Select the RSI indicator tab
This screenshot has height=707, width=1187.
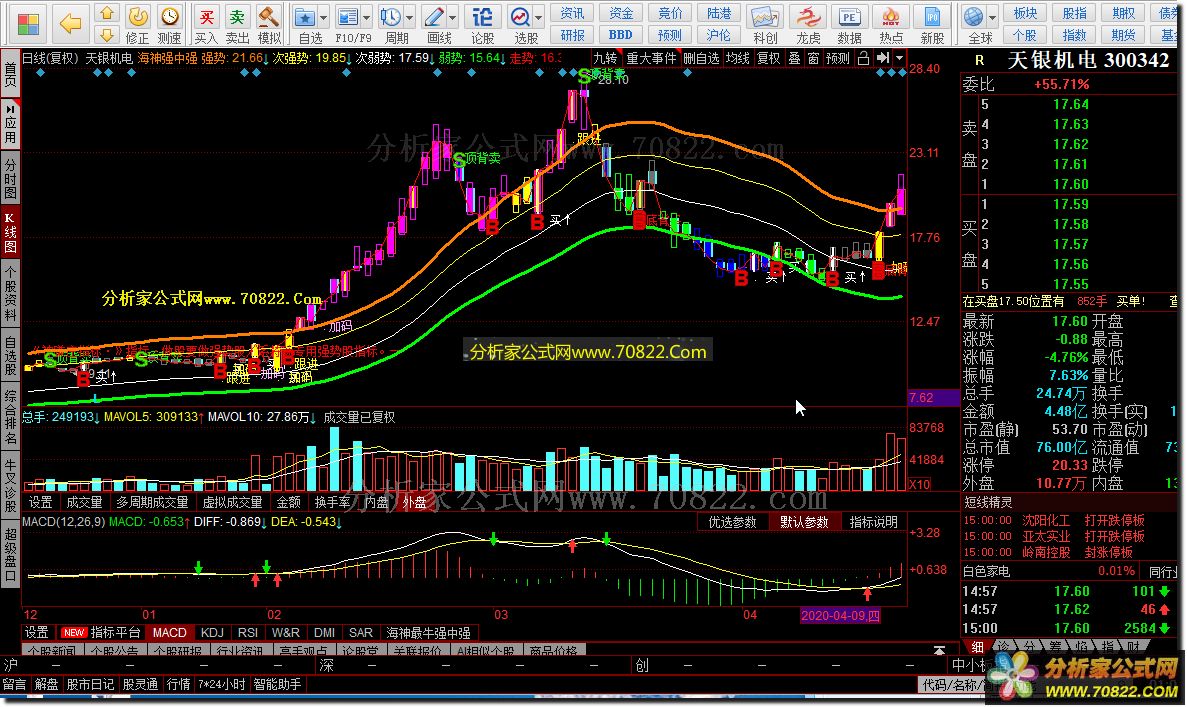(x=248, y=633)
